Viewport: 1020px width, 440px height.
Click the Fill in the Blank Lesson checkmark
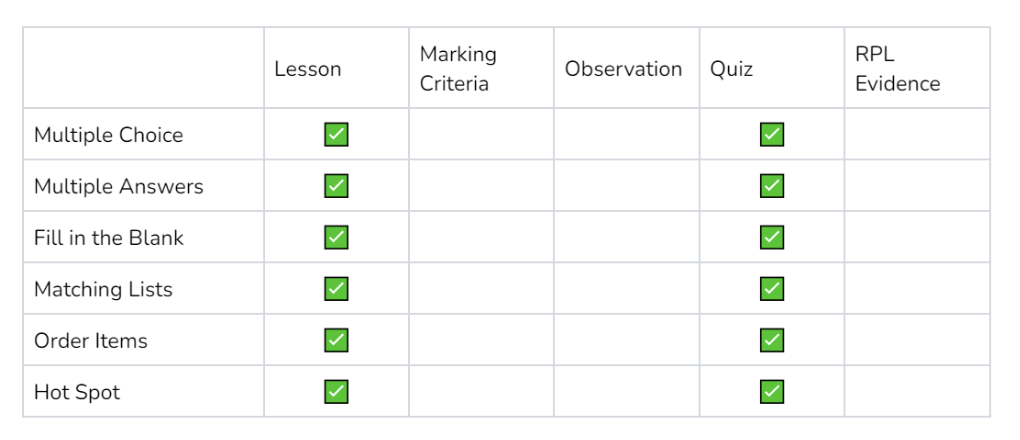coord(336,238)
